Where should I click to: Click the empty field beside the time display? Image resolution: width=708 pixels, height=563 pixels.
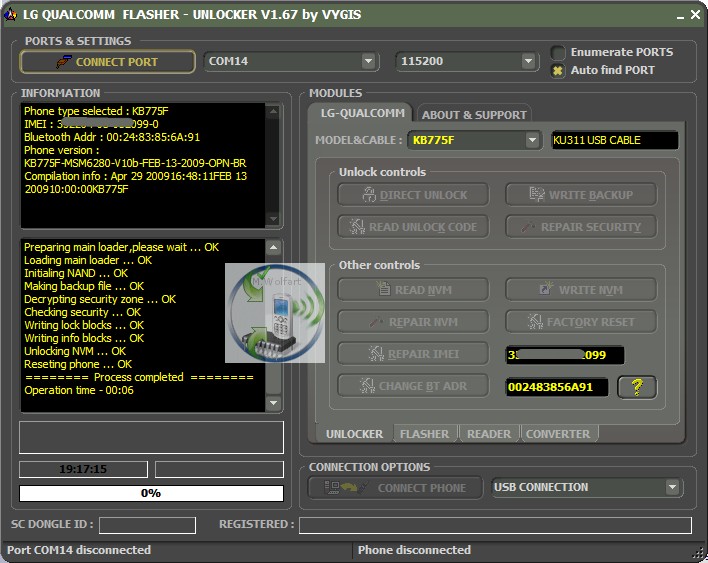219,469
